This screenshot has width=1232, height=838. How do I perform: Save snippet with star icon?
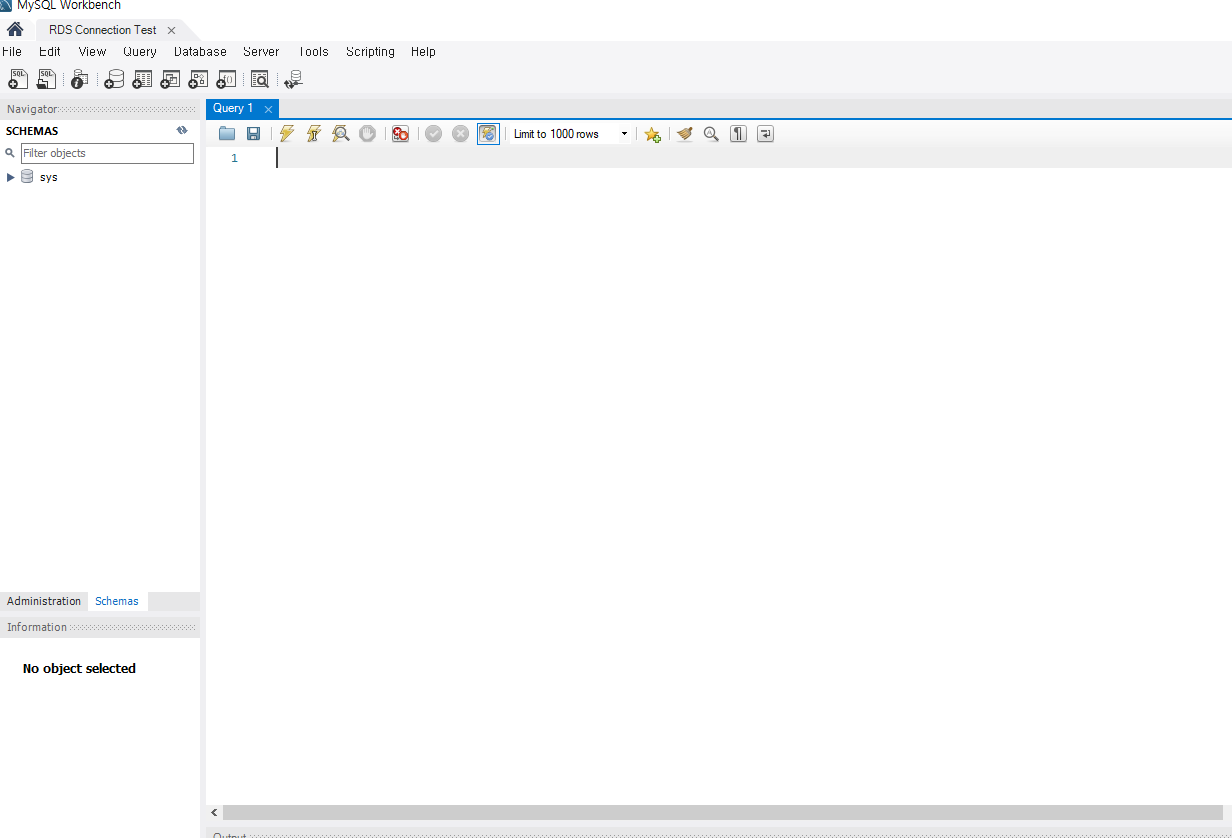coord(653,134)
